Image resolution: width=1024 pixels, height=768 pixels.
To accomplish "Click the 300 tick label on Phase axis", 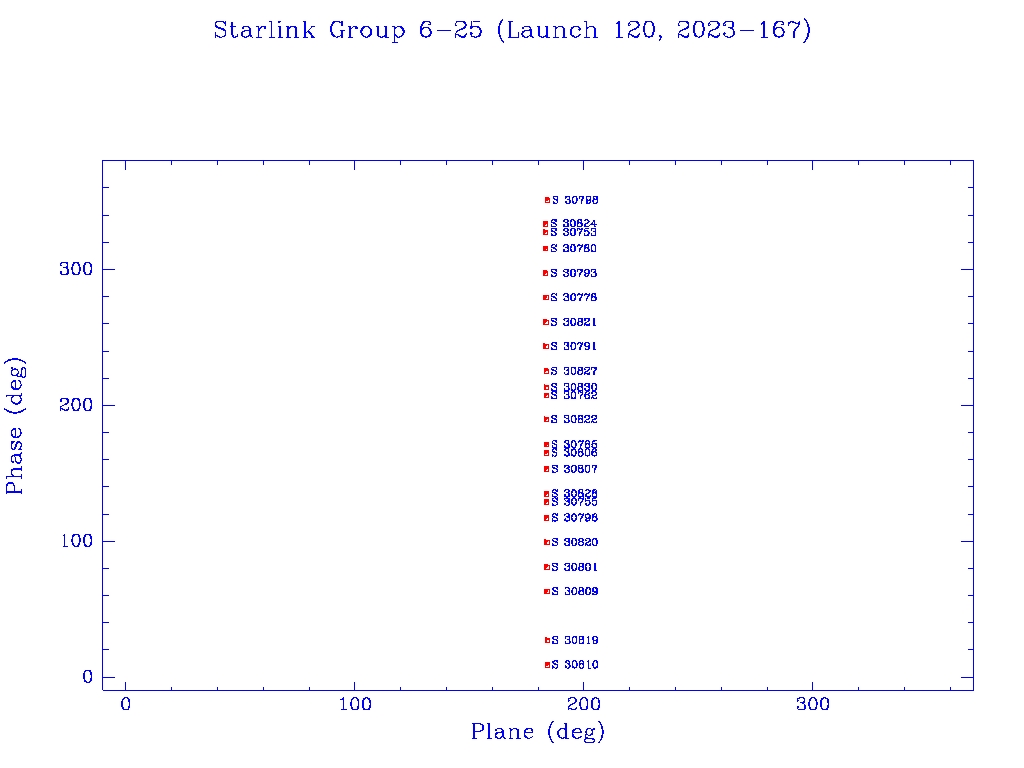I will pyautogui.click(x=76, y=269).
